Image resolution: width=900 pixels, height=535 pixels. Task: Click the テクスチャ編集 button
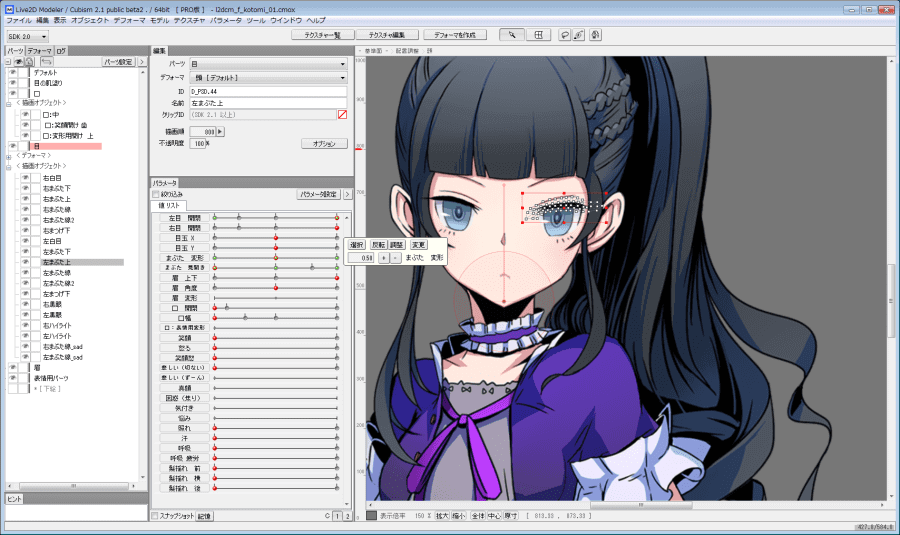click(387, 35)
